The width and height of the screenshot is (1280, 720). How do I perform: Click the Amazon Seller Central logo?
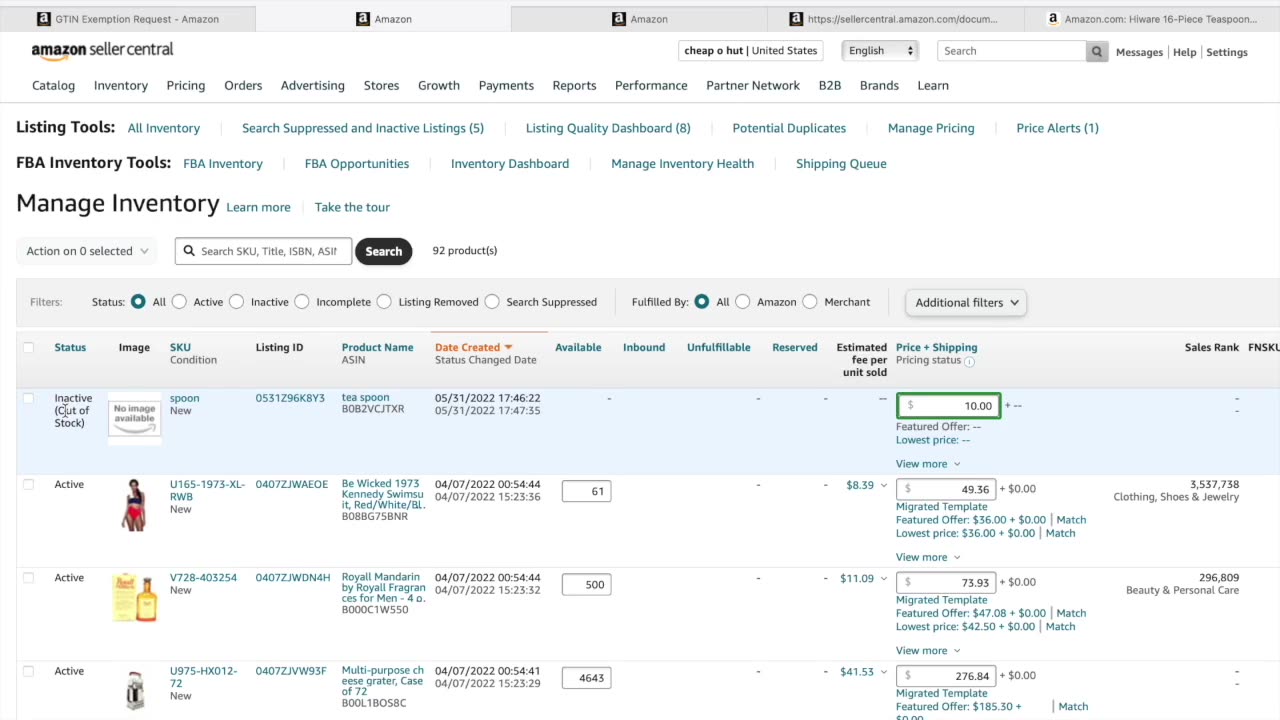click(102, 50)
